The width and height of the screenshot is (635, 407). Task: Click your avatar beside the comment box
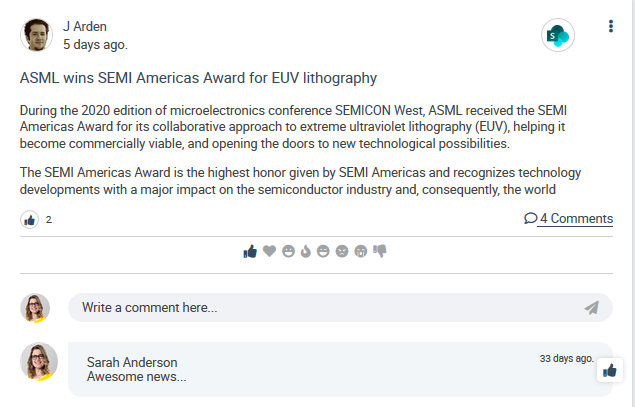click(35, 308)
